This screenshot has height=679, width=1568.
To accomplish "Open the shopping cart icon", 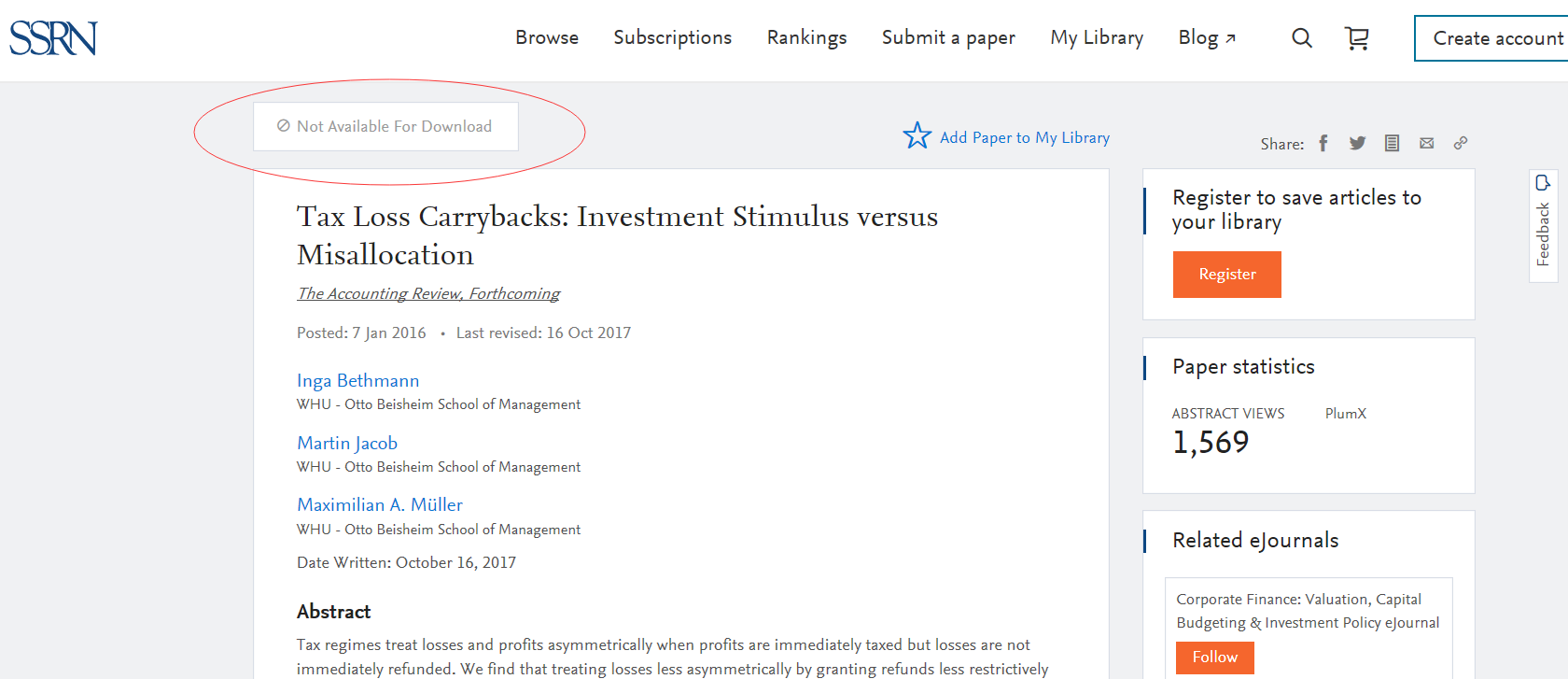I will [x=1357, y=38].
